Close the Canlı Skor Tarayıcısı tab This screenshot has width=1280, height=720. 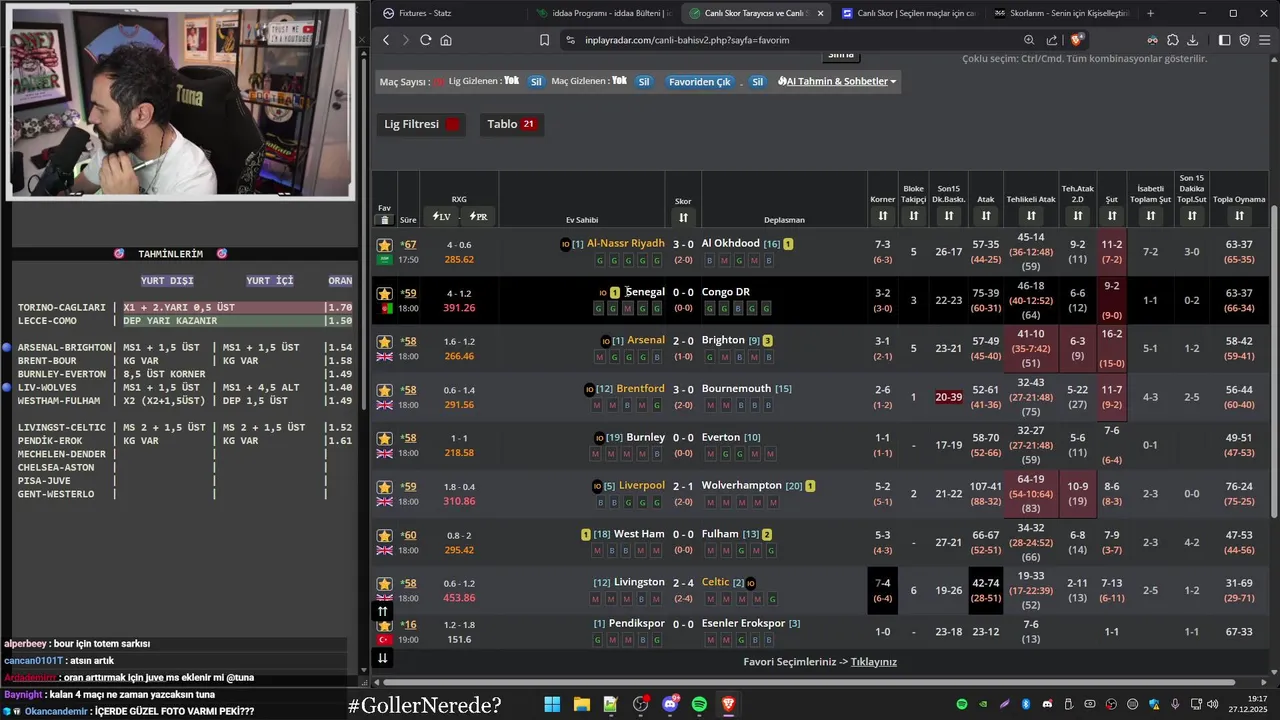click(x=821, y=13)
